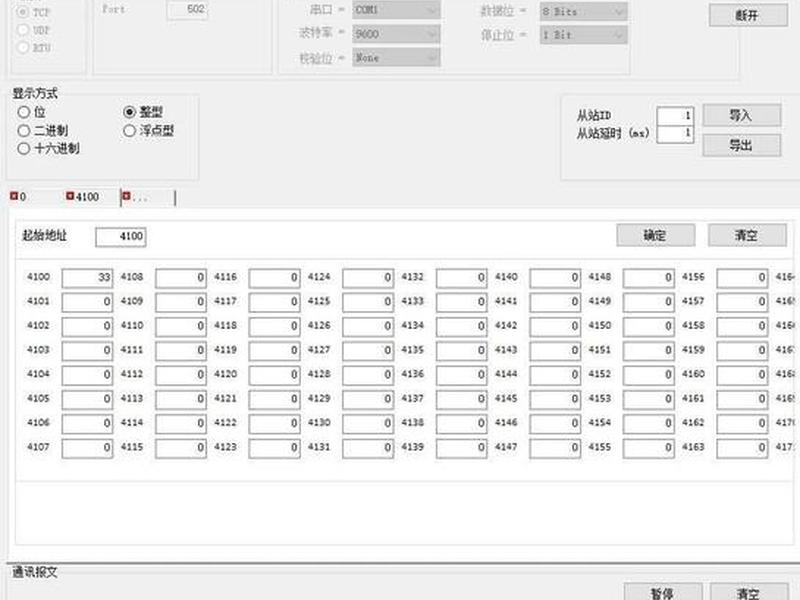Click the address label 4129

pos(319,398)
